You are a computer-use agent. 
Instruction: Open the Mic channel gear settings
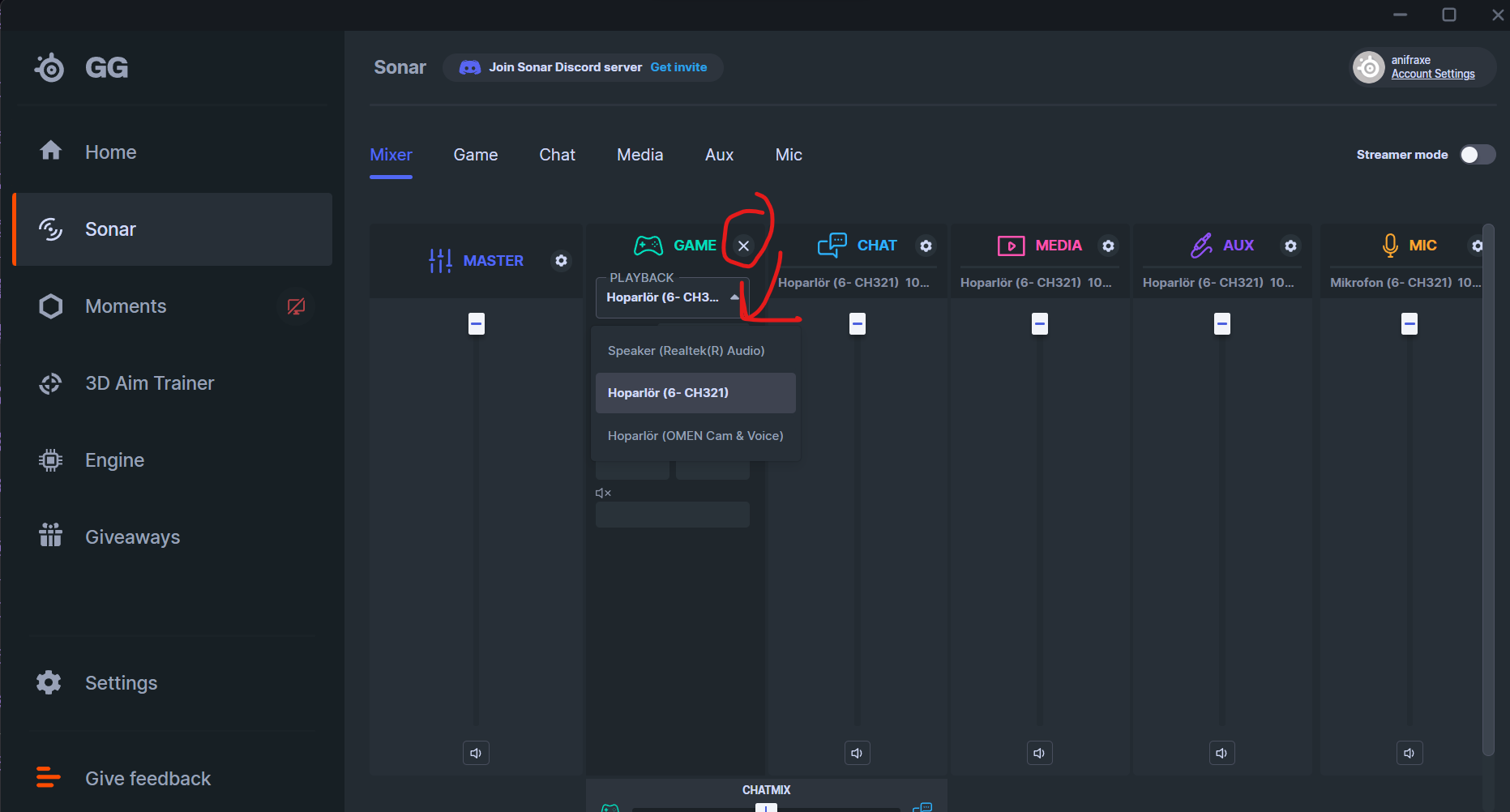(x=1477, y=246)
